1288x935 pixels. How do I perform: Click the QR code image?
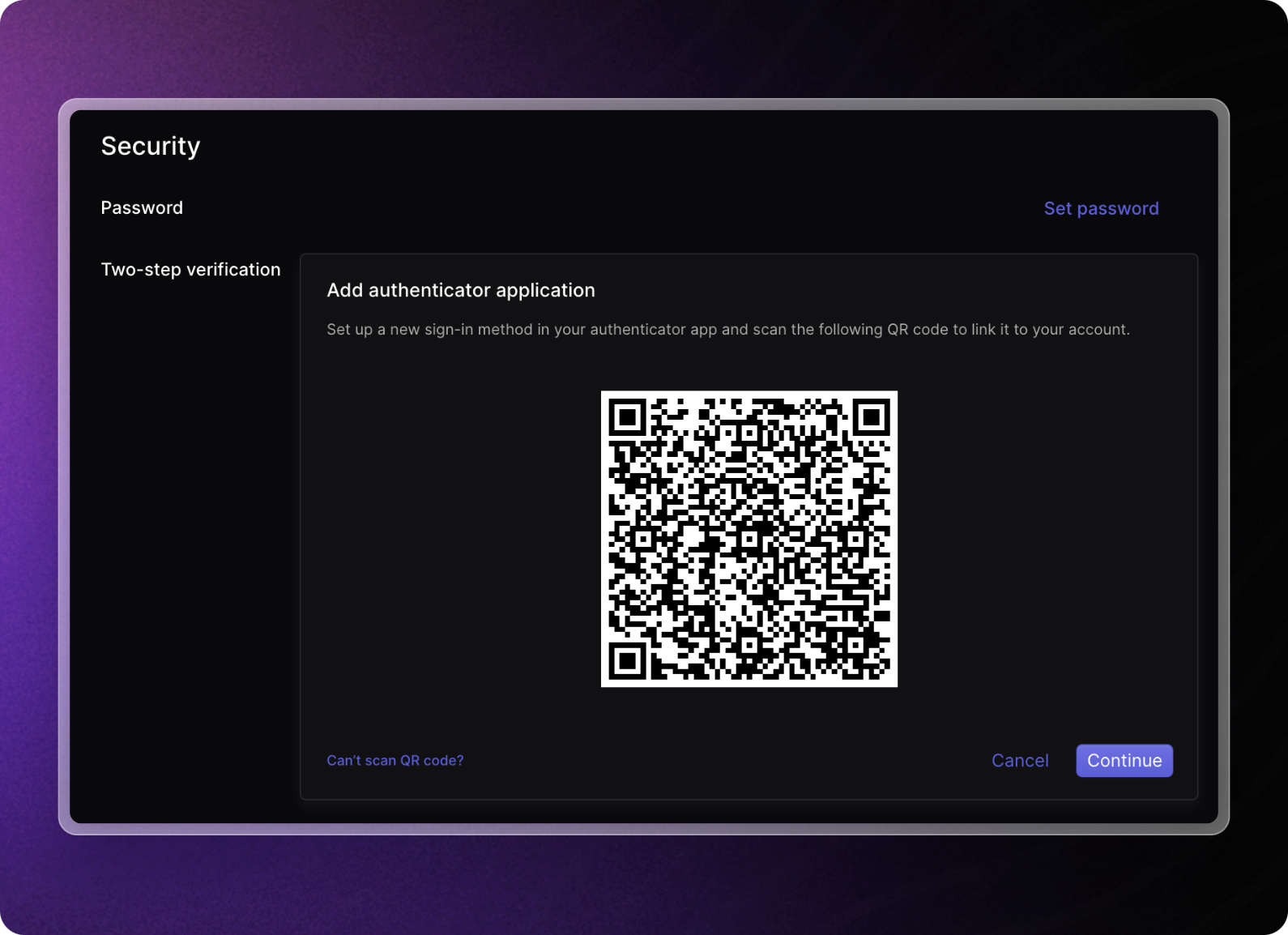[x=749, y=539]
